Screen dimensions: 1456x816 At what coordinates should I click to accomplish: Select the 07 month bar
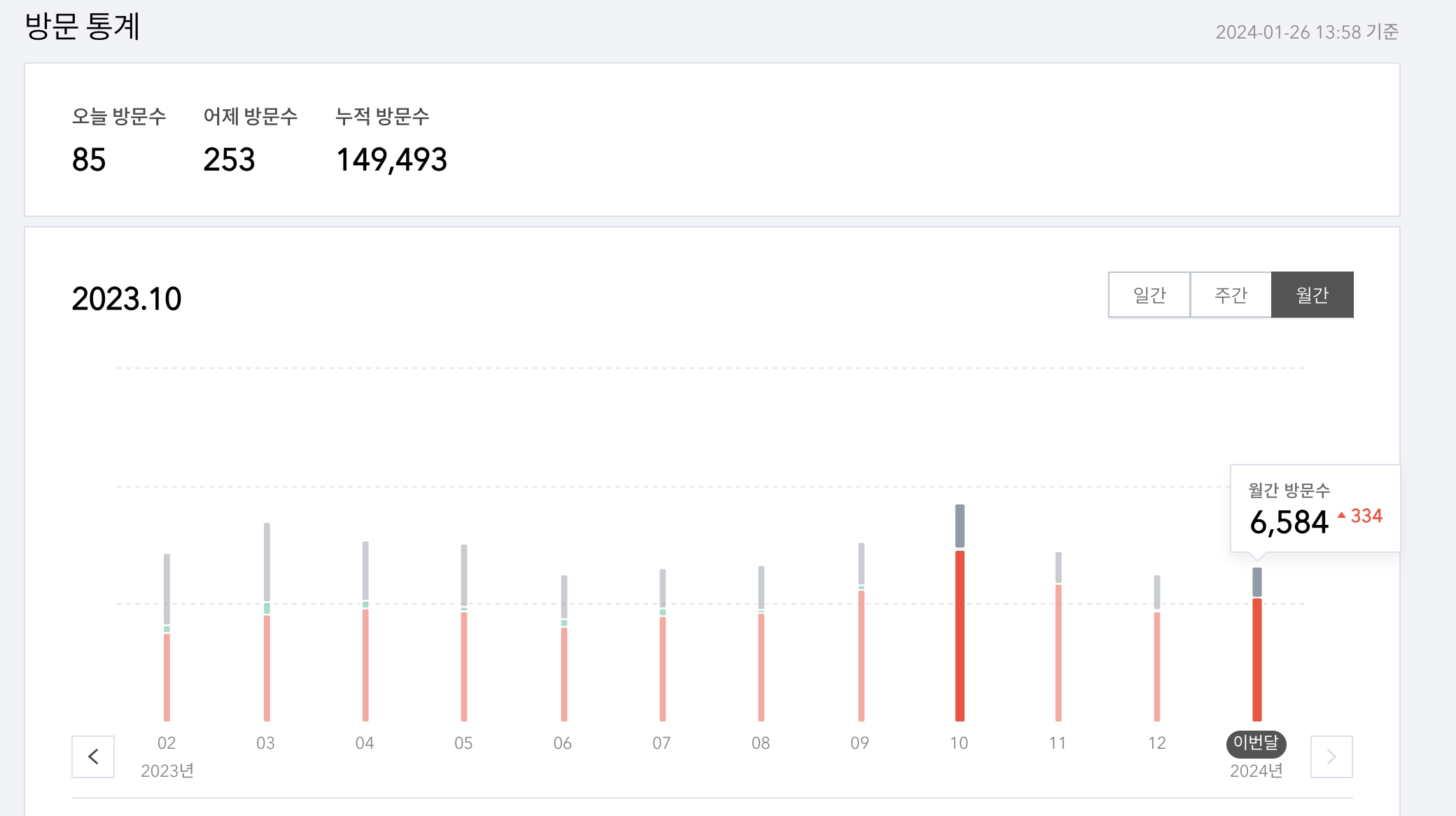coord(663,645)
